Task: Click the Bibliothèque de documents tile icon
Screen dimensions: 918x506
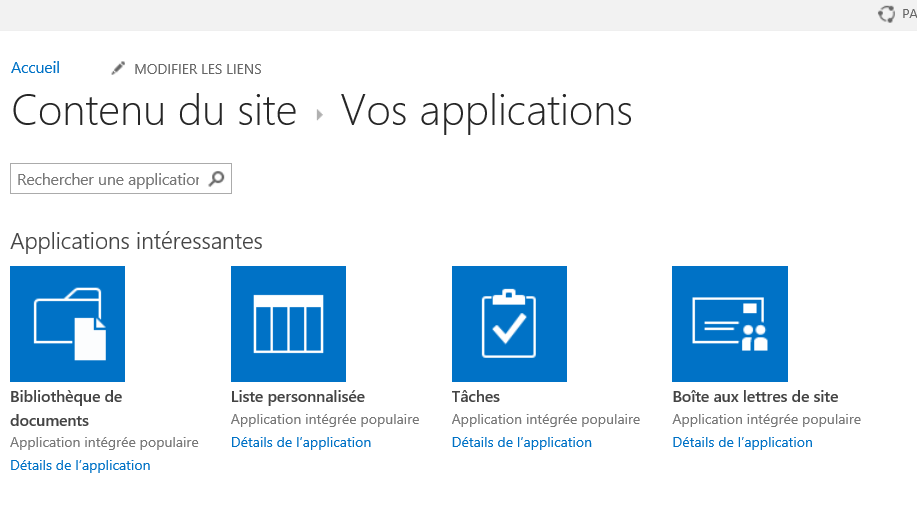Action: (x=67, y=323)
